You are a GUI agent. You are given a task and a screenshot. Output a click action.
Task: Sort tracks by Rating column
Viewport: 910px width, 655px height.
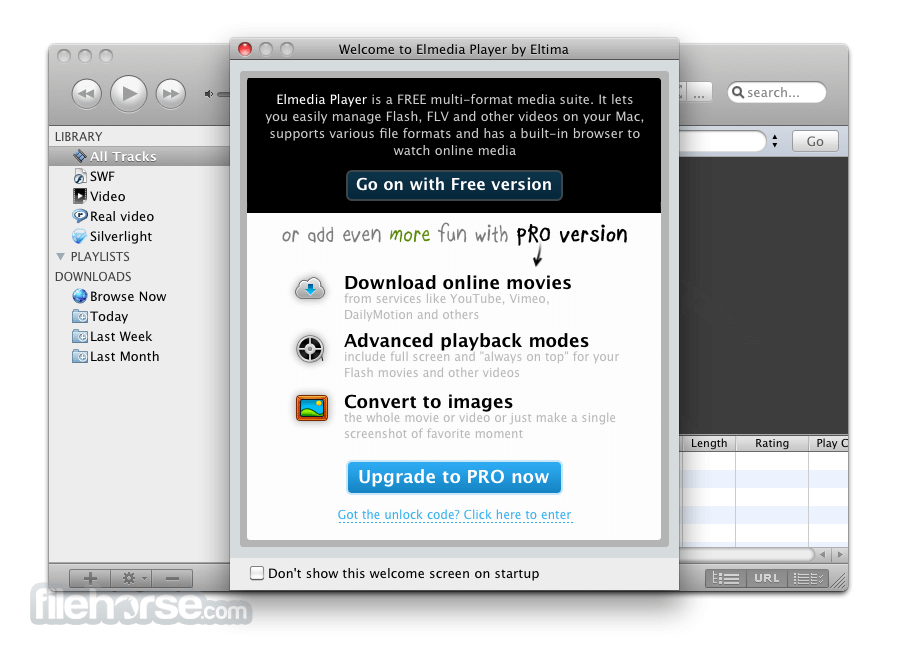(772, 443)
